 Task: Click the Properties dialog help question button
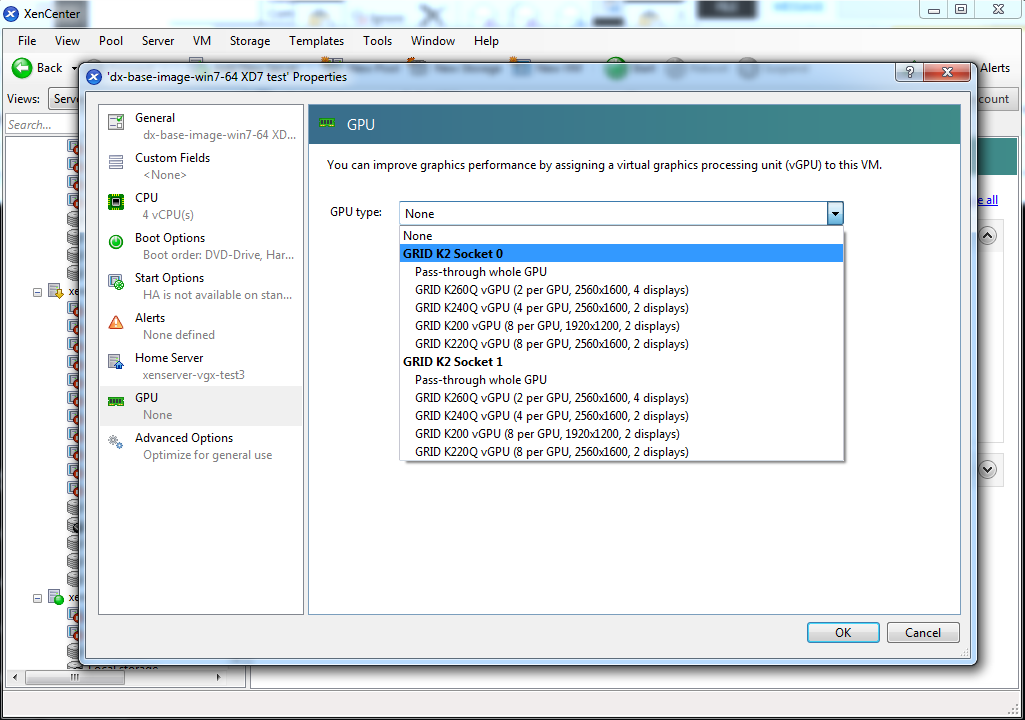[x=909, y=76]
